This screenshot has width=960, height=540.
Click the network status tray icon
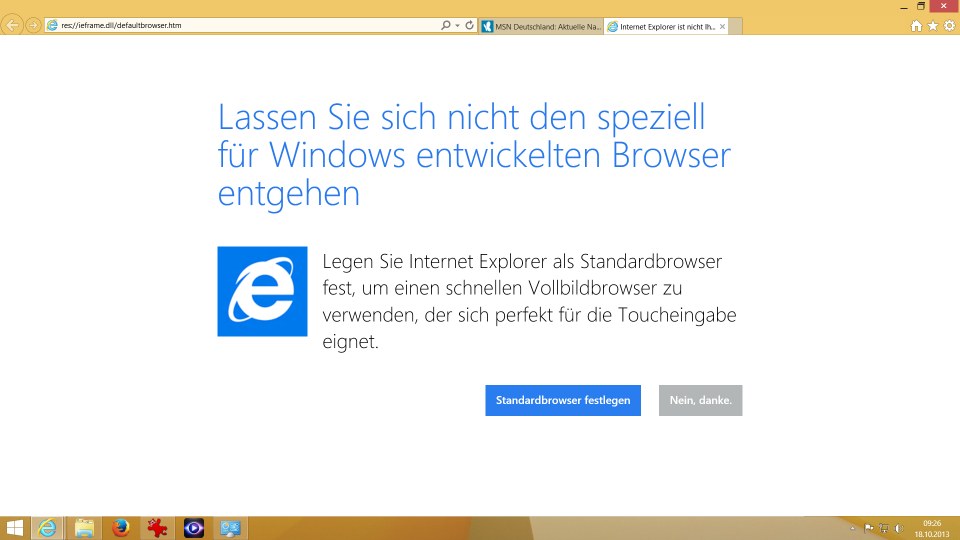click(883, 528)
